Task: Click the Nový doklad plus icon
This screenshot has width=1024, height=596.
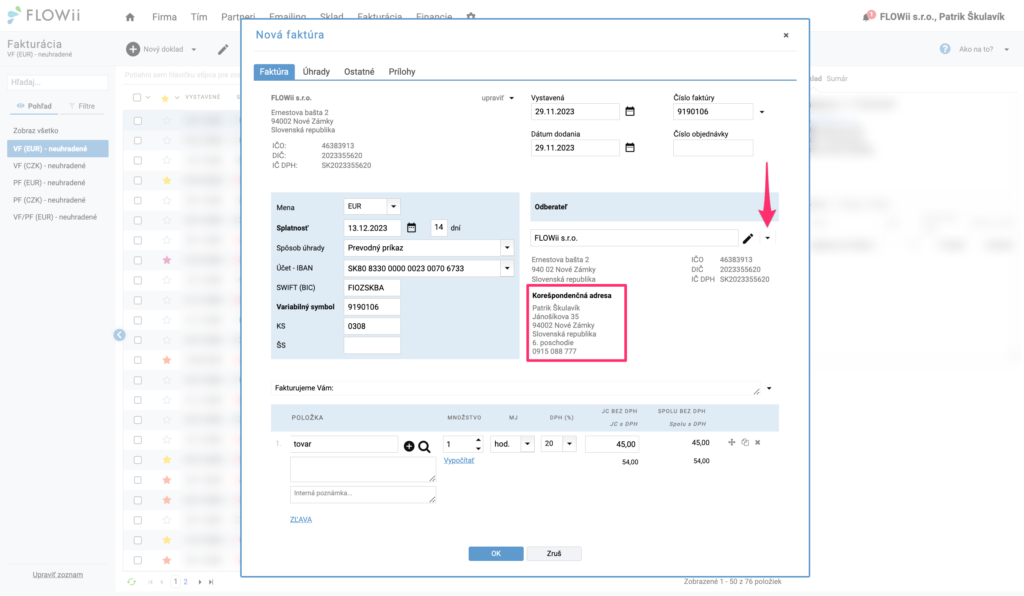Action: tap(133, 49)
